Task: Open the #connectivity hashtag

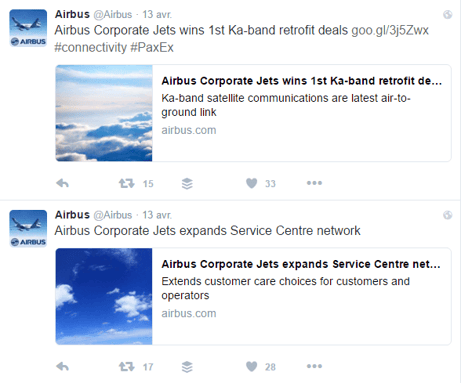Action: tap(91, 47)
